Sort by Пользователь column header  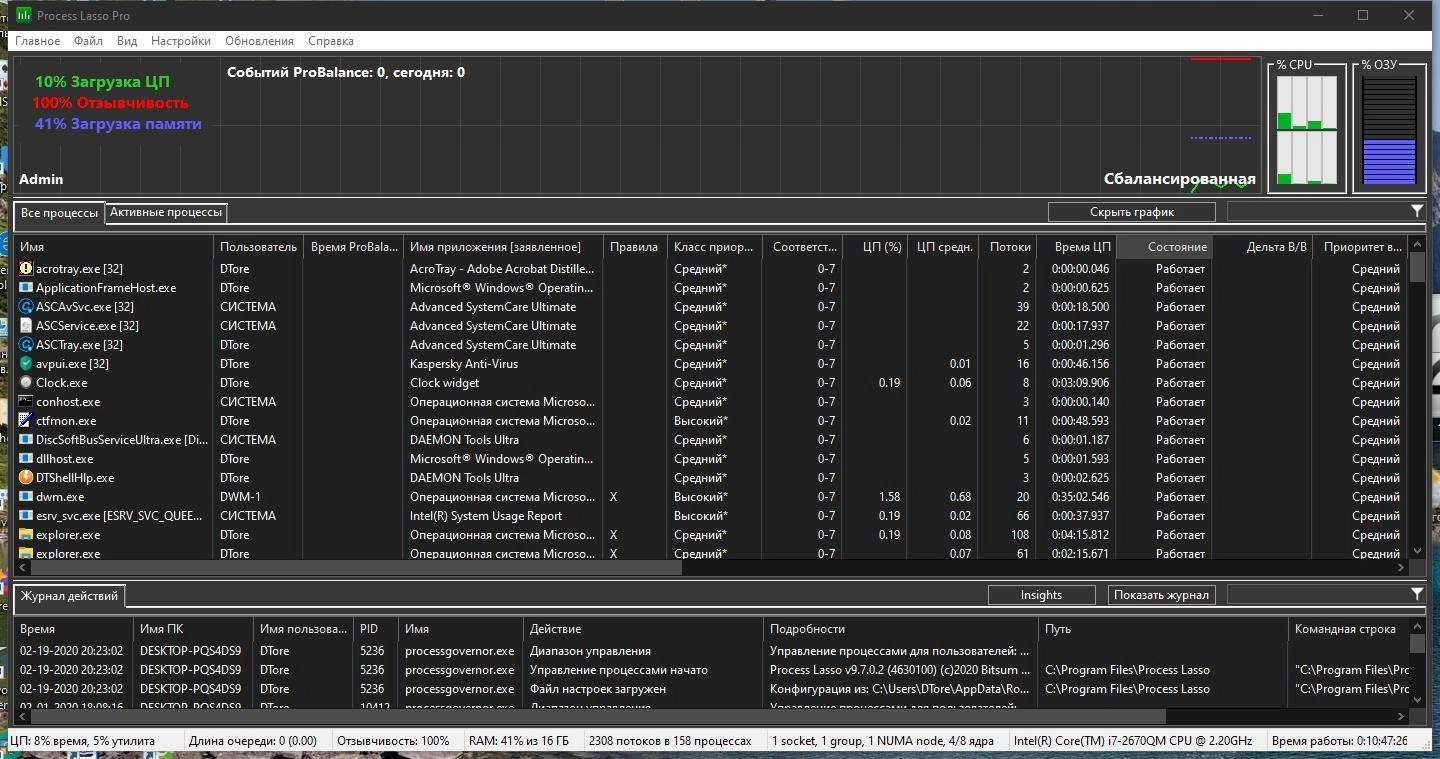coord(258,247)
